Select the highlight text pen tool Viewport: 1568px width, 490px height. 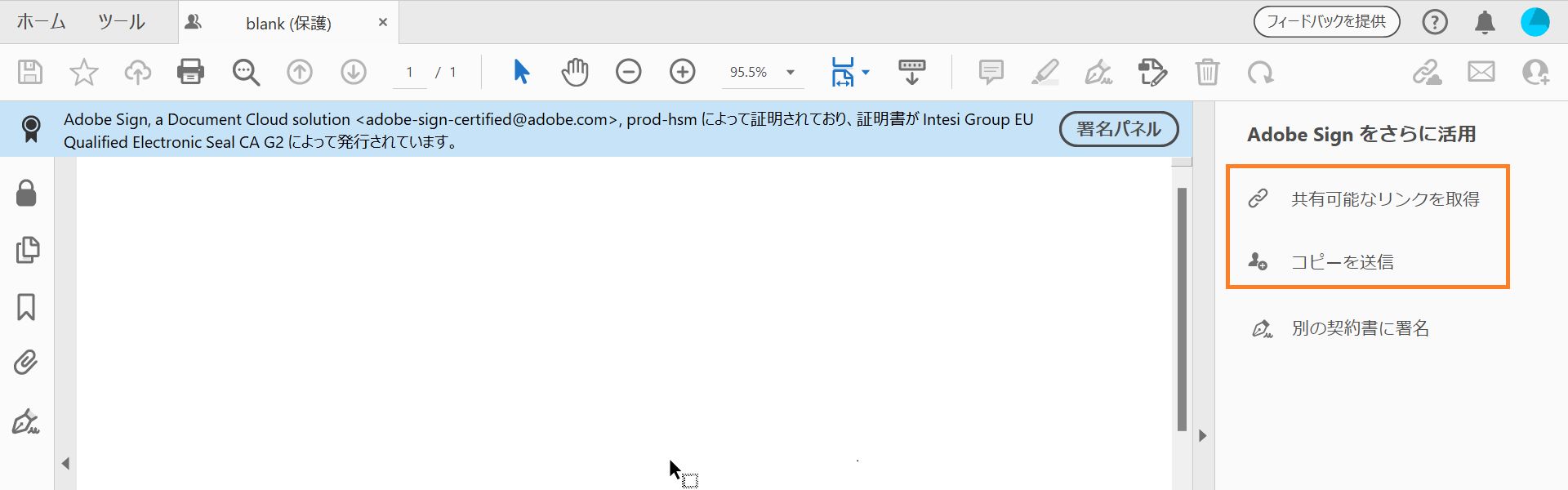point(1045,72)
